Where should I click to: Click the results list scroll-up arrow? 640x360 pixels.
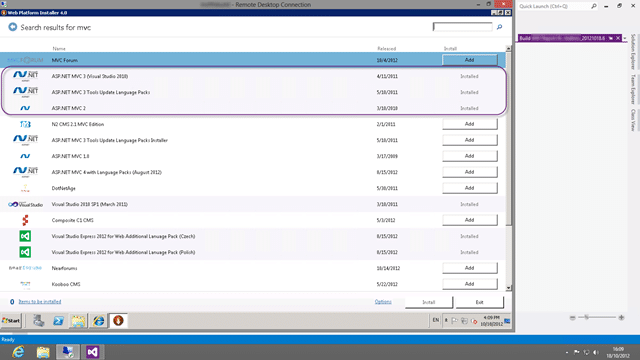pos(508,49)
